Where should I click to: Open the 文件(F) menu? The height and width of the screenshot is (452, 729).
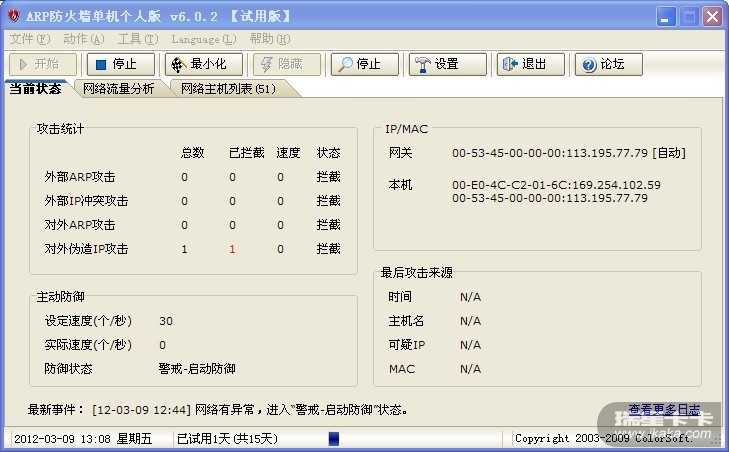tap(30, 39)
